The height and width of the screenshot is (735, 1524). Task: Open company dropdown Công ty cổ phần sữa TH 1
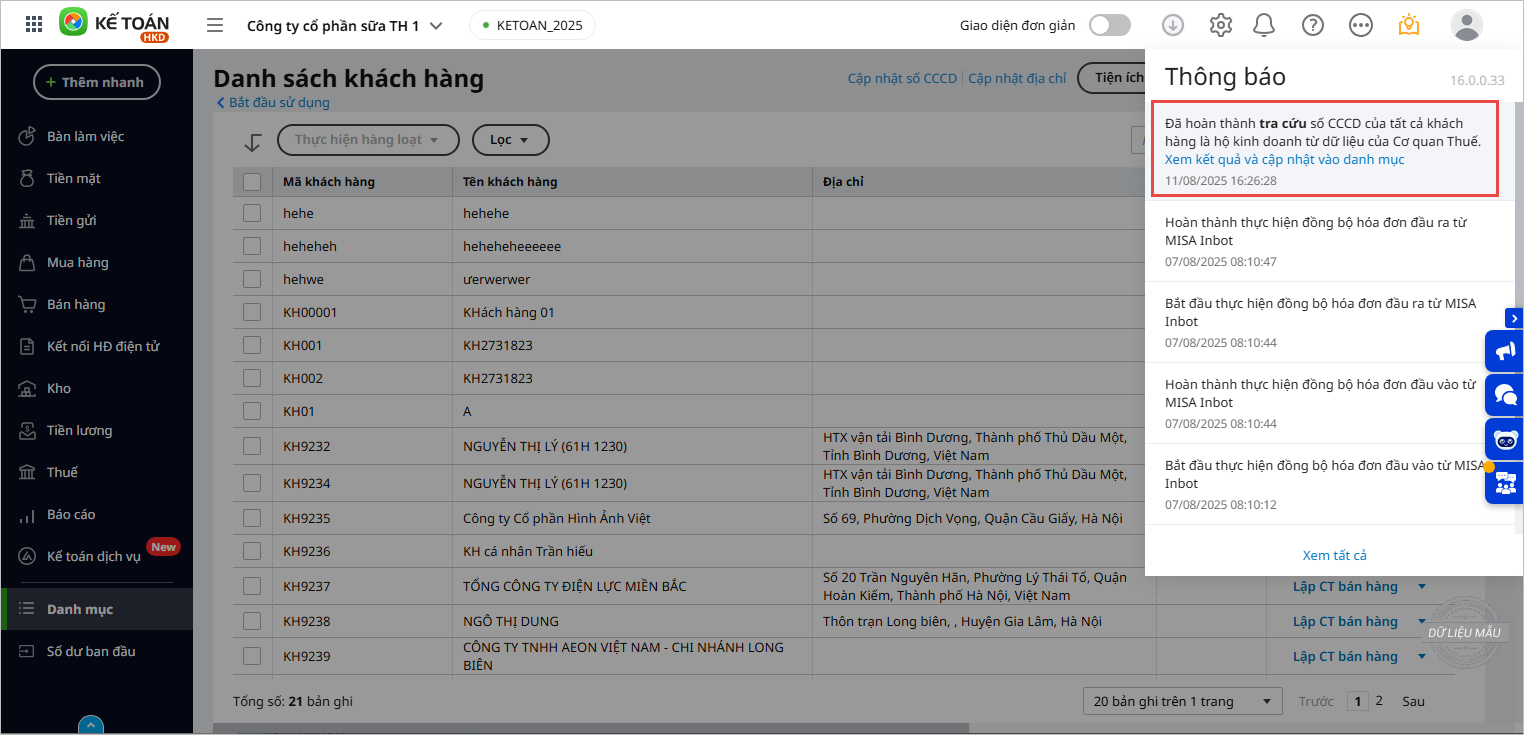tap(345, 26)
